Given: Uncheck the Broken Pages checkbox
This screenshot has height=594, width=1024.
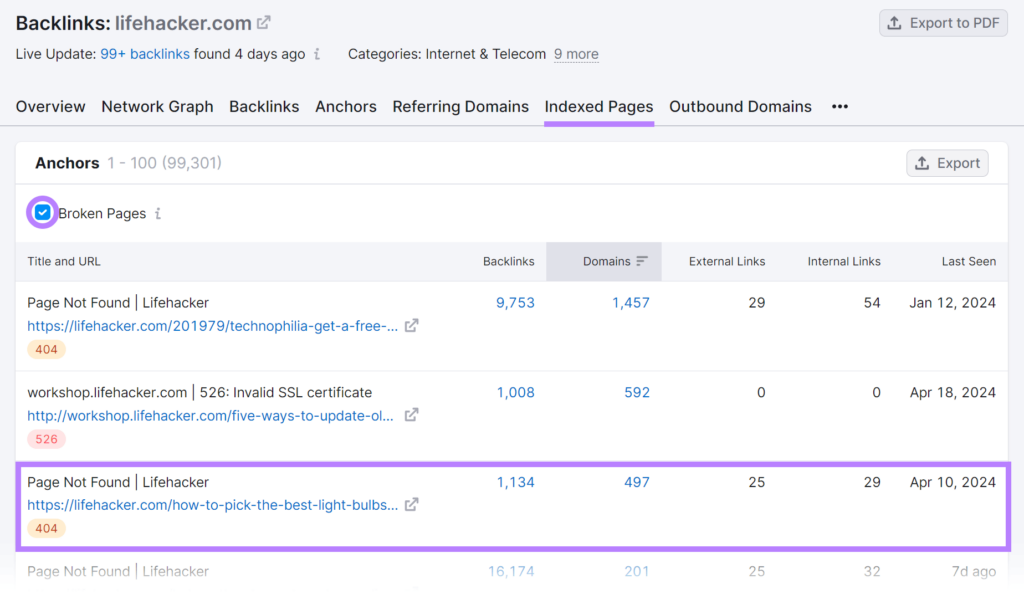Looking at the screenshot, I should tap(42, 213).
